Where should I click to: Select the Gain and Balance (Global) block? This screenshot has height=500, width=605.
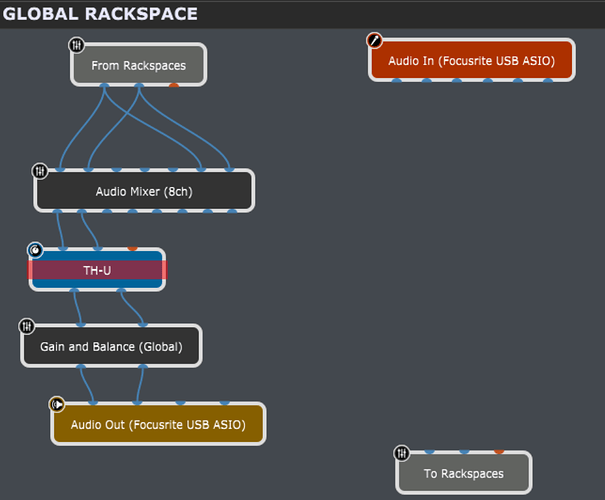click(x=111, y=346)
